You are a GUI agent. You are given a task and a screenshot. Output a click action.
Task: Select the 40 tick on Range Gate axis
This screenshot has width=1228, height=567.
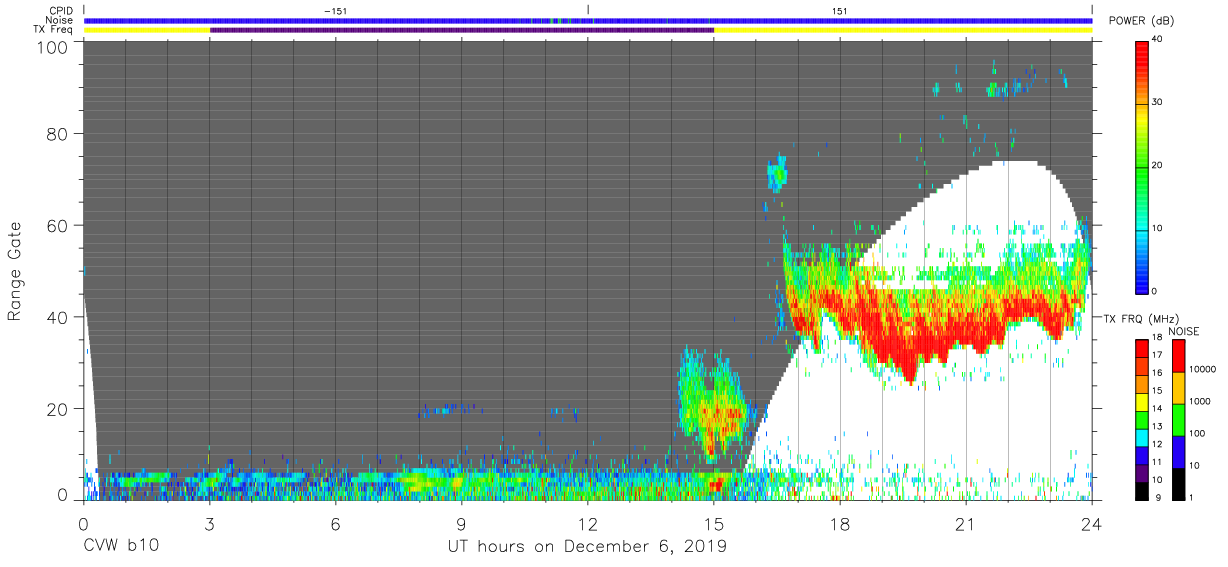[58, 317]
